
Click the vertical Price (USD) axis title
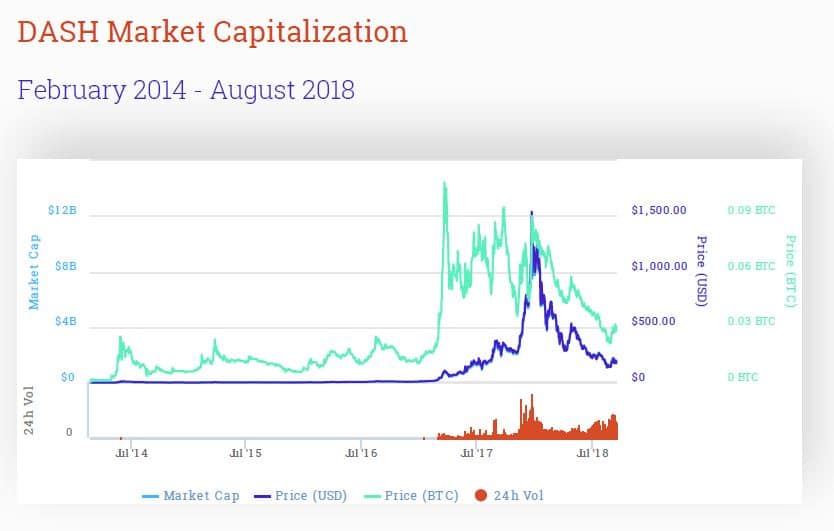coord(701,271)
